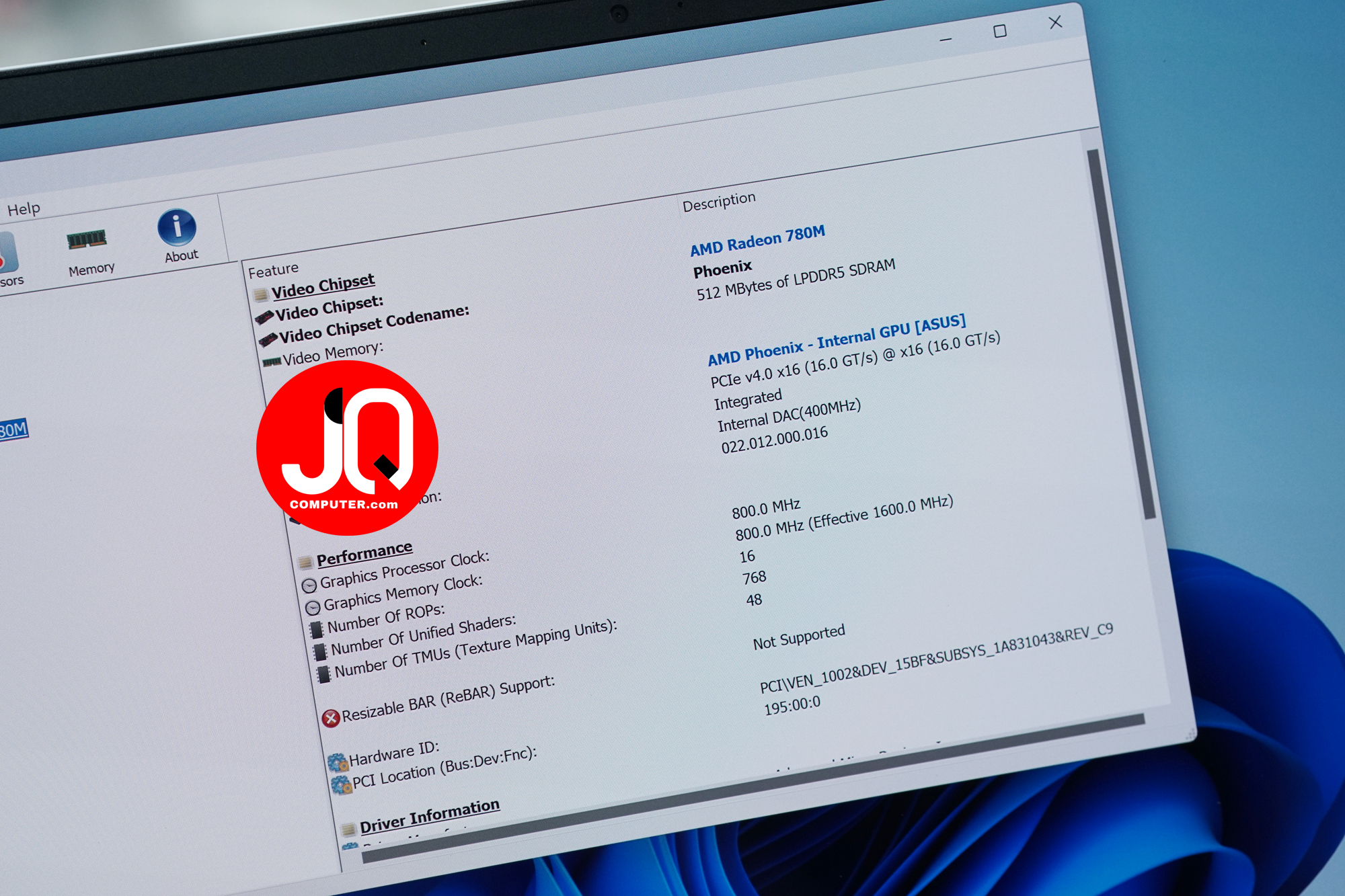The height and width of the screenshot is (896, 1345).
Task: Select the Resizable BAR (ReBAR) Support: label
Action: tap(448, 698)
